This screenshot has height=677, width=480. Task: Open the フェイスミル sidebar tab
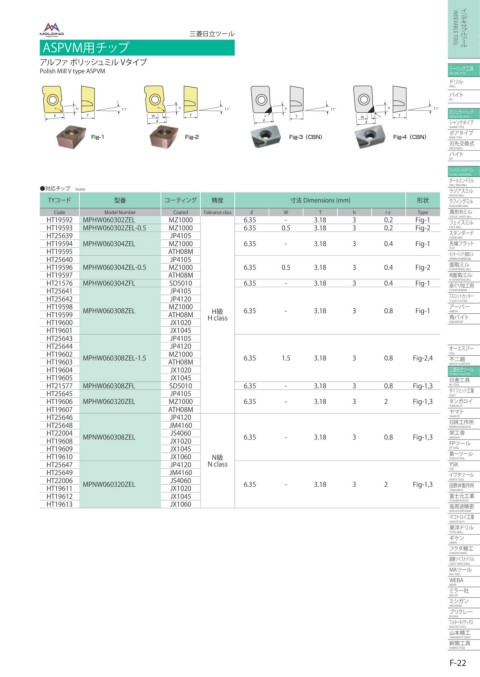[x=464, y=224]
